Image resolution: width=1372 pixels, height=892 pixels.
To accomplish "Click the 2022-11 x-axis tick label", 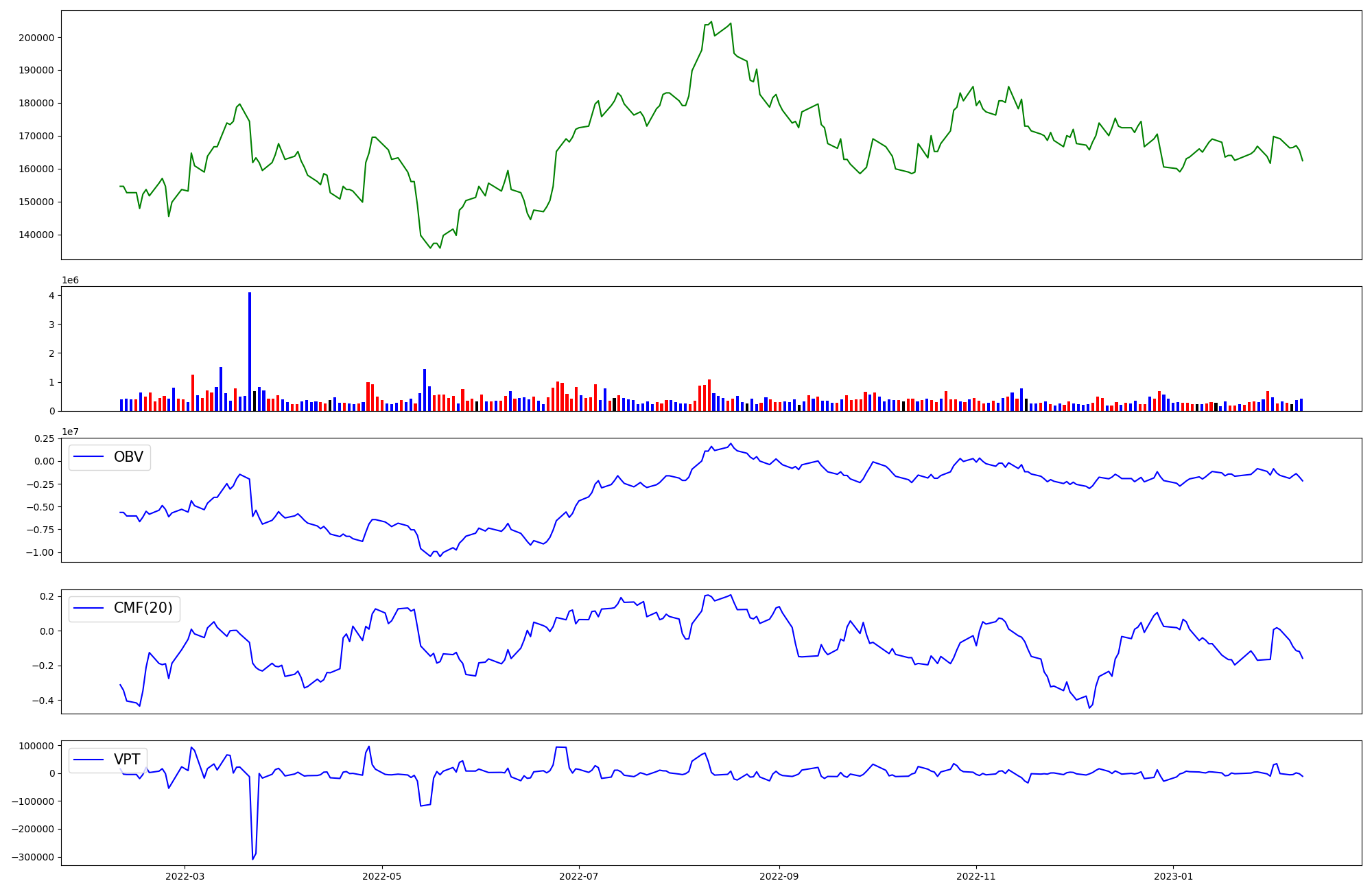I will click(x=976, y=876).
